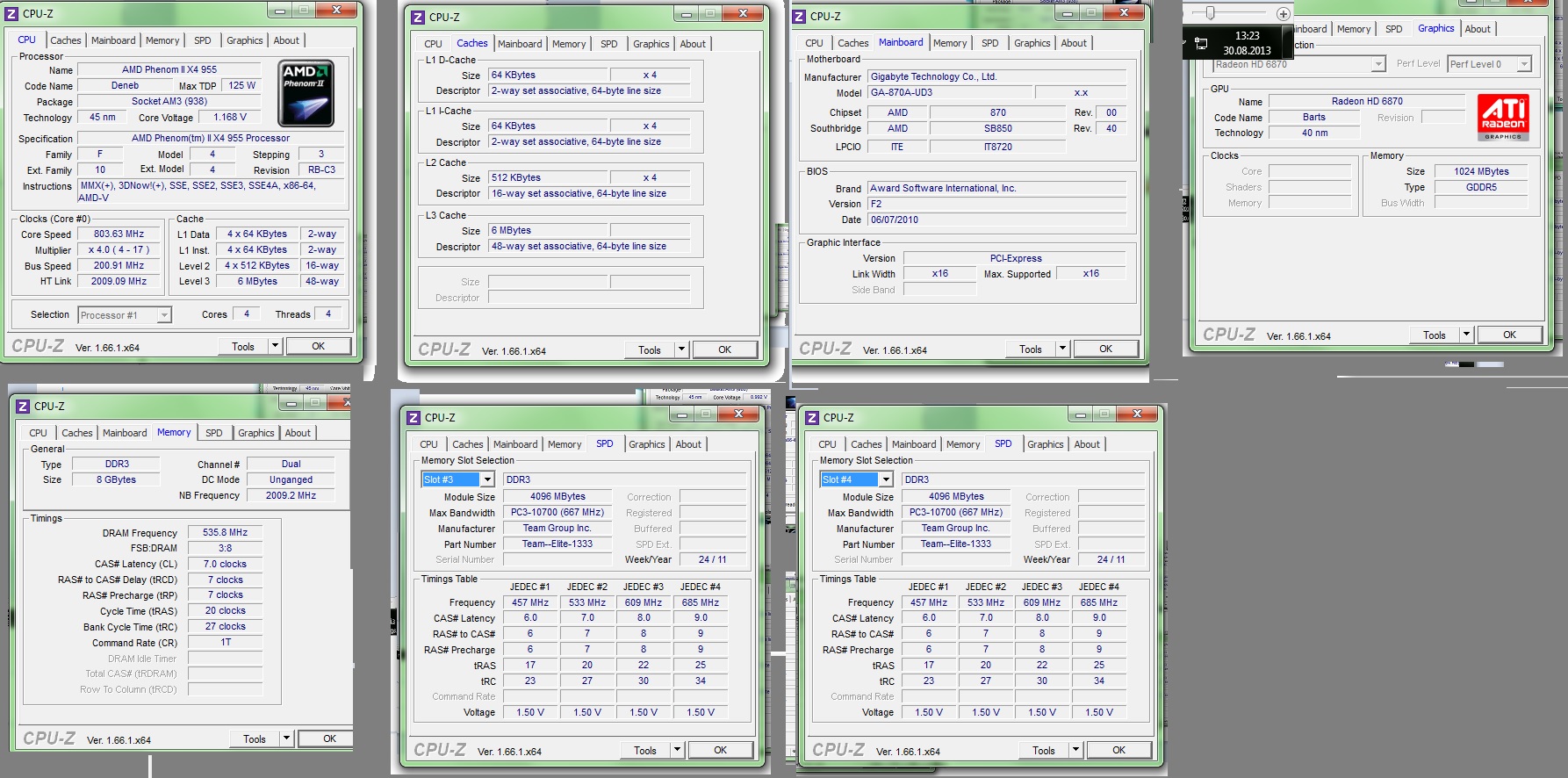This screenshot has height=778, width=1568.
Task: Expand the Tools dropdown arrow in the Mainboard-tab window
Action: coord(1062,349)
